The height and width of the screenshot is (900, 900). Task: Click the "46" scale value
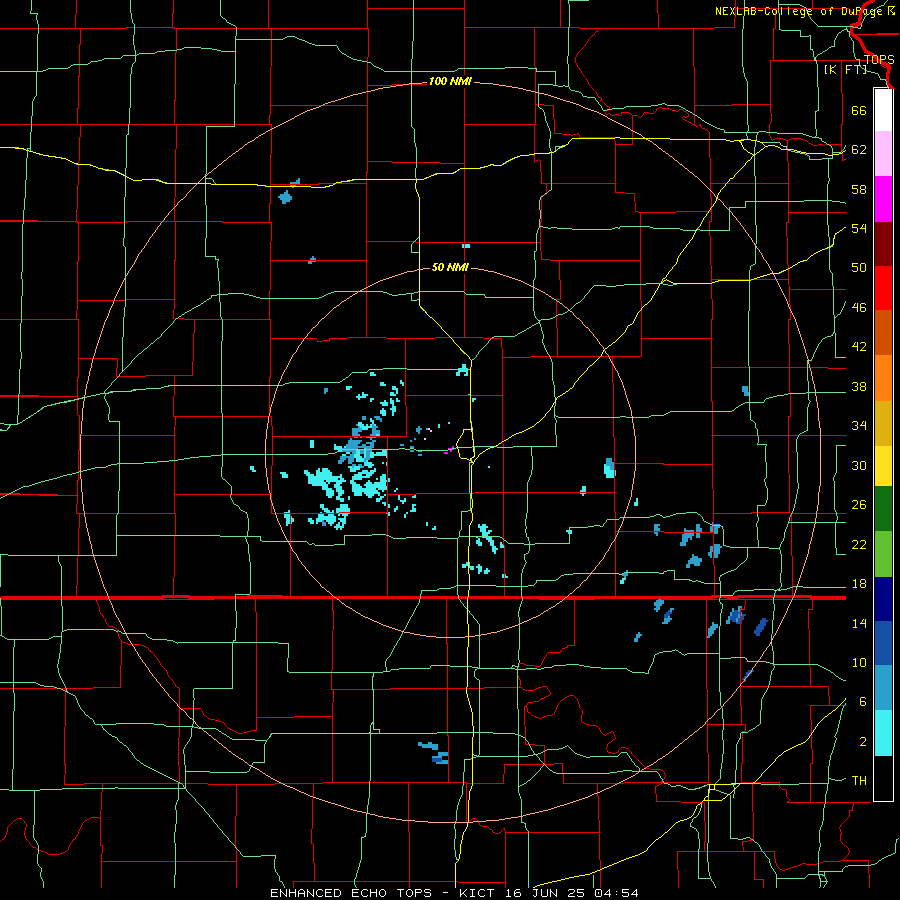click(859, 308)
